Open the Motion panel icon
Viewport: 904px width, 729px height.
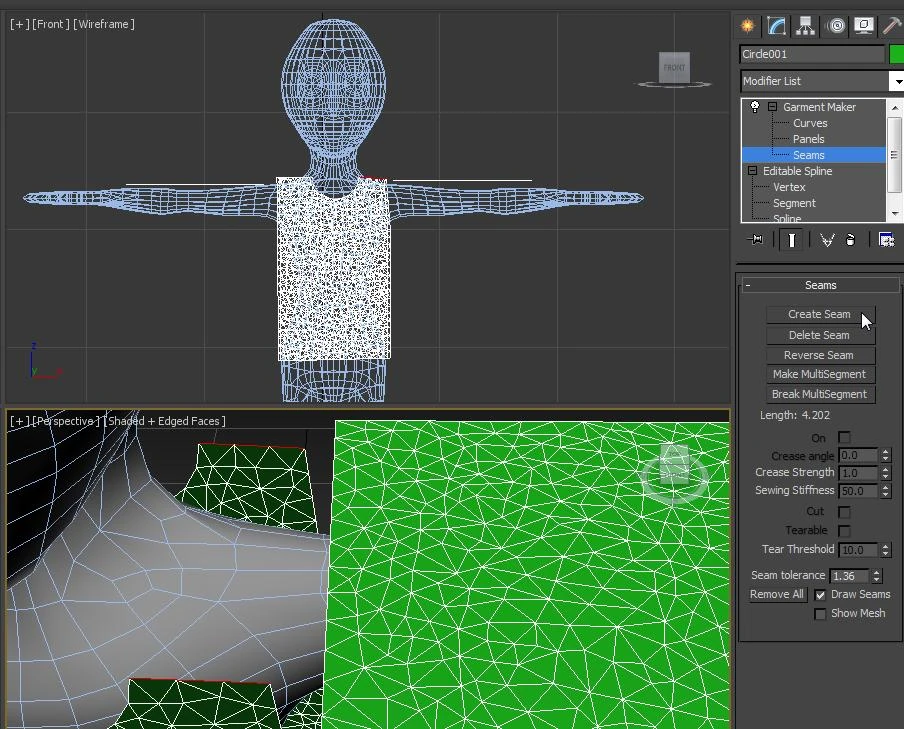click(x=836, y=26)
